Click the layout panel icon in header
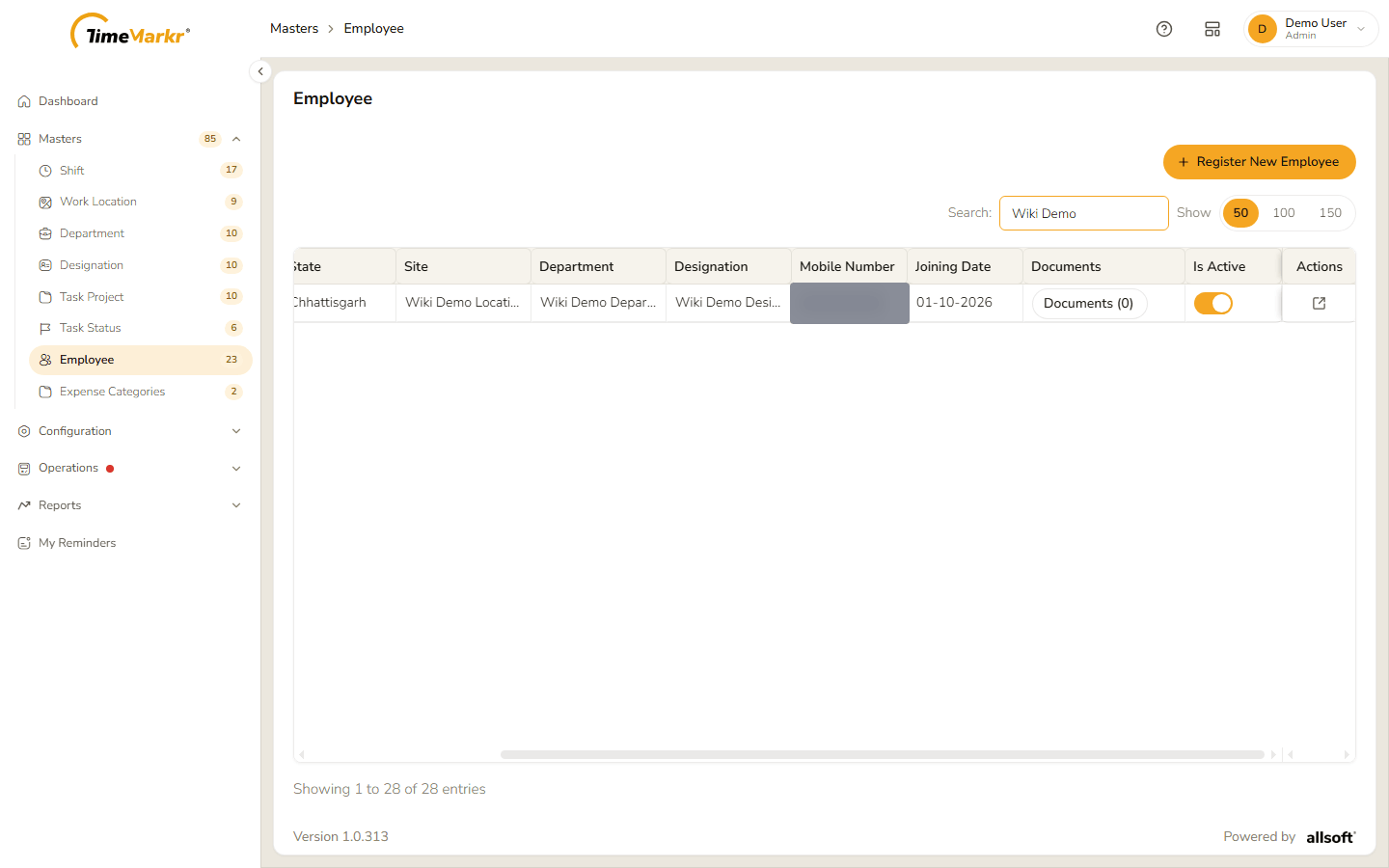This screenshot has width=1389, height=868. pos(1212,29)
